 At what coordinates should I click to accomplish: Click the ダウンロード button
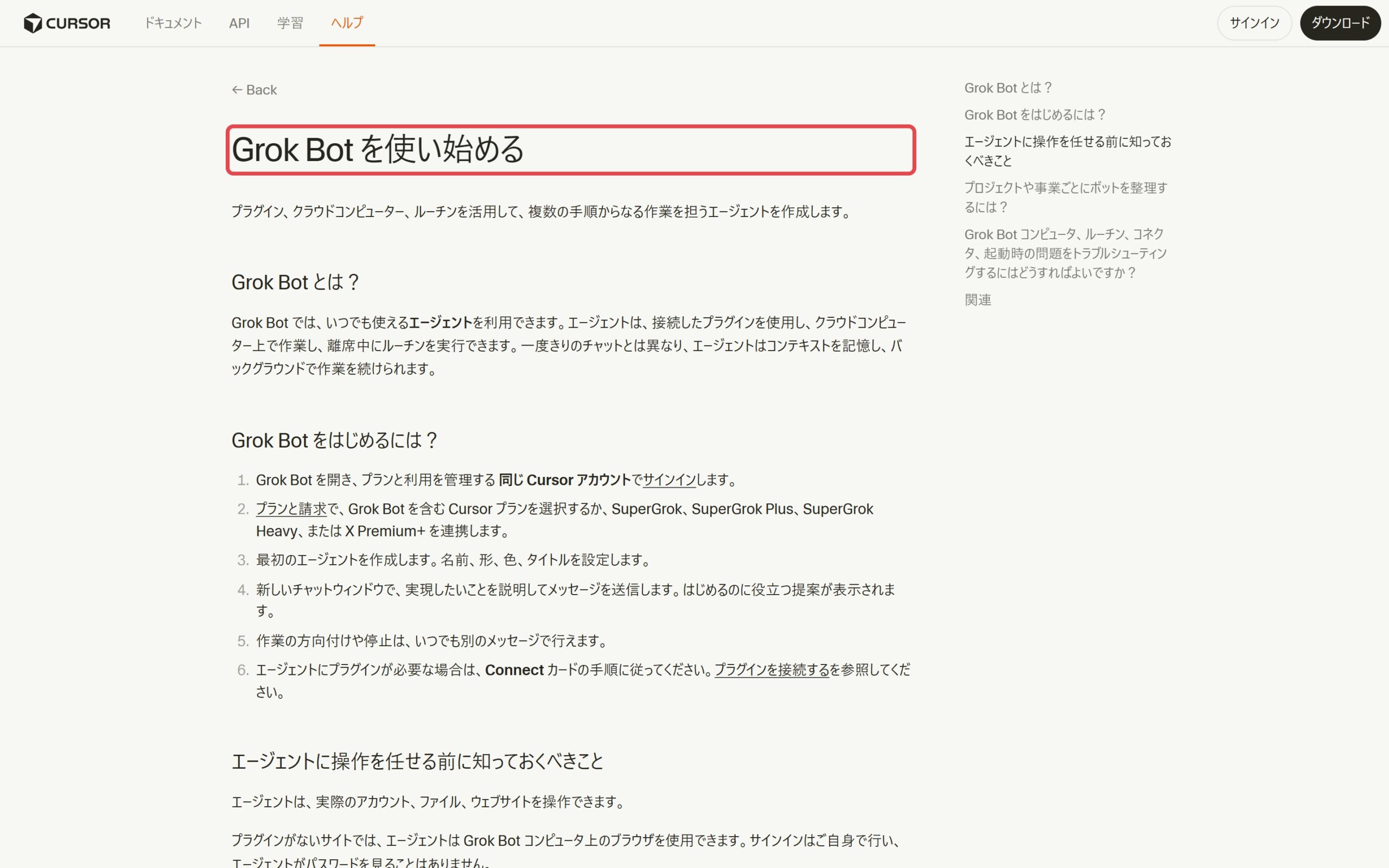click(x=1340, y=23)
